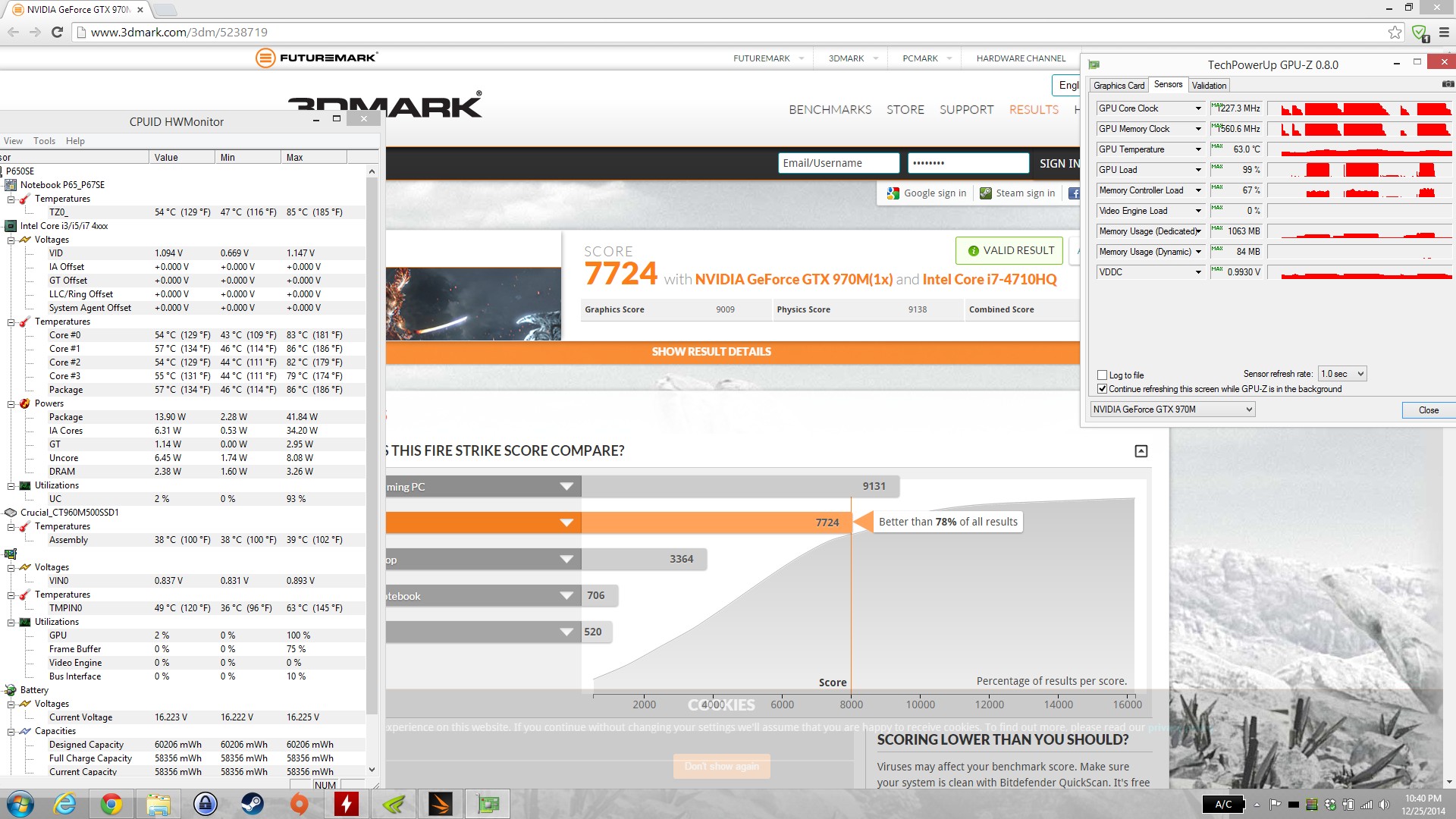The image size is (1456, 819).
Task: Click the volume icon in system tray
Action: point(1384,805)
